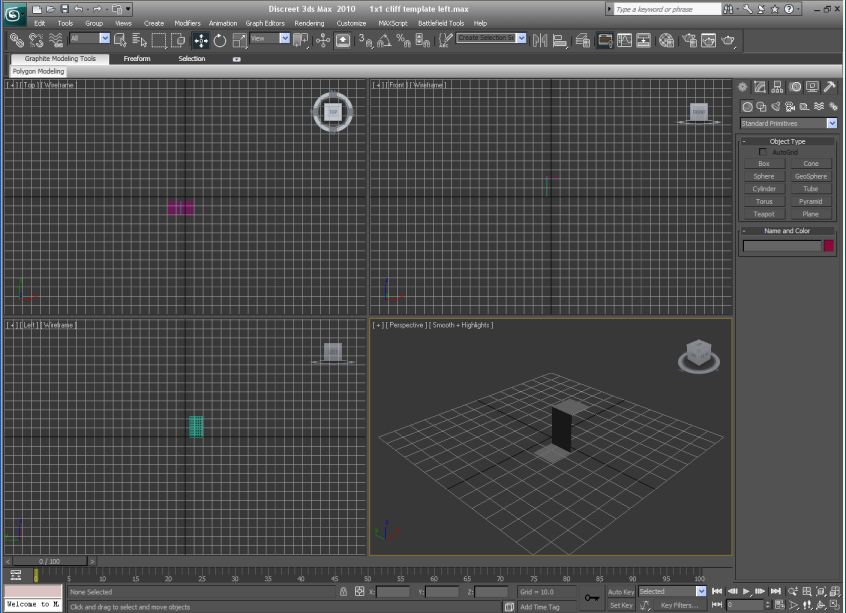This screenshot has height=613, width=846.
Task: Click the Sphere primitive button
Action: 764,176
